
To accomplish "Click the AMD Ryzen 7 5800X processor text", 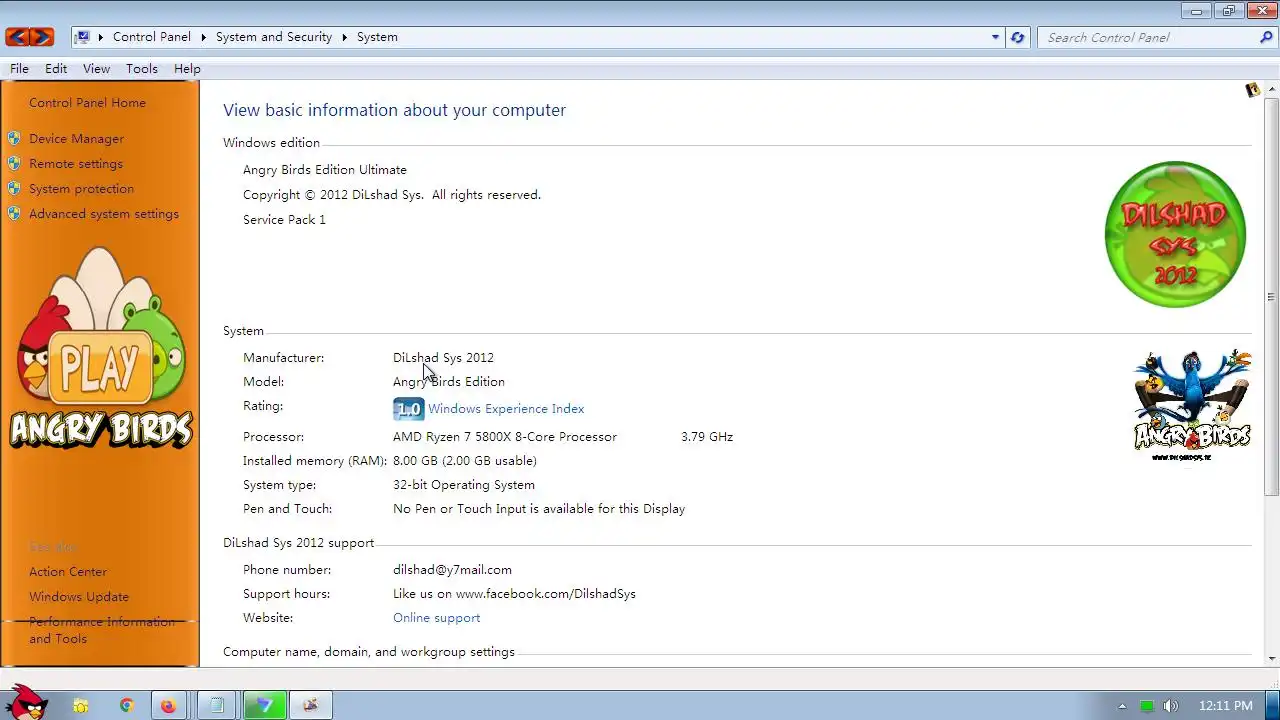I will [x=505, y=437].
